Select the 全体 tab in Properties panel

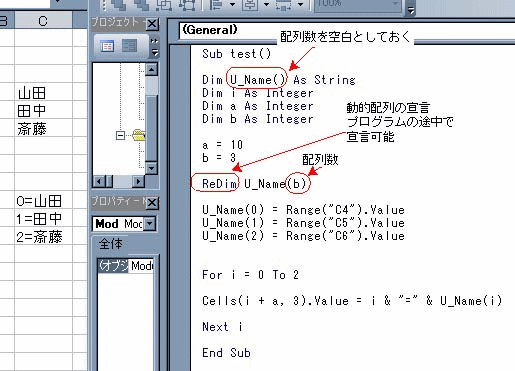point(111,244)
